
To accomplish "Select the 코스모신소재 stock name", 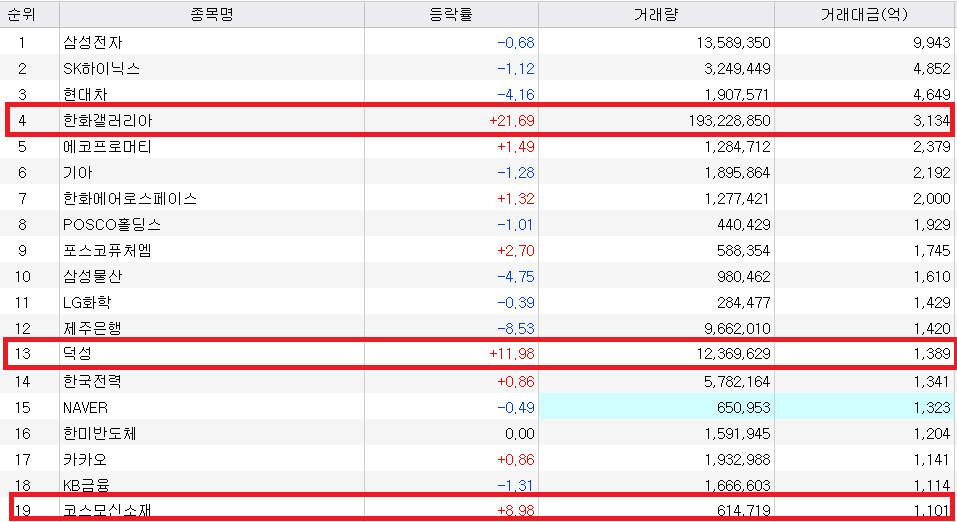I will 107,510.
